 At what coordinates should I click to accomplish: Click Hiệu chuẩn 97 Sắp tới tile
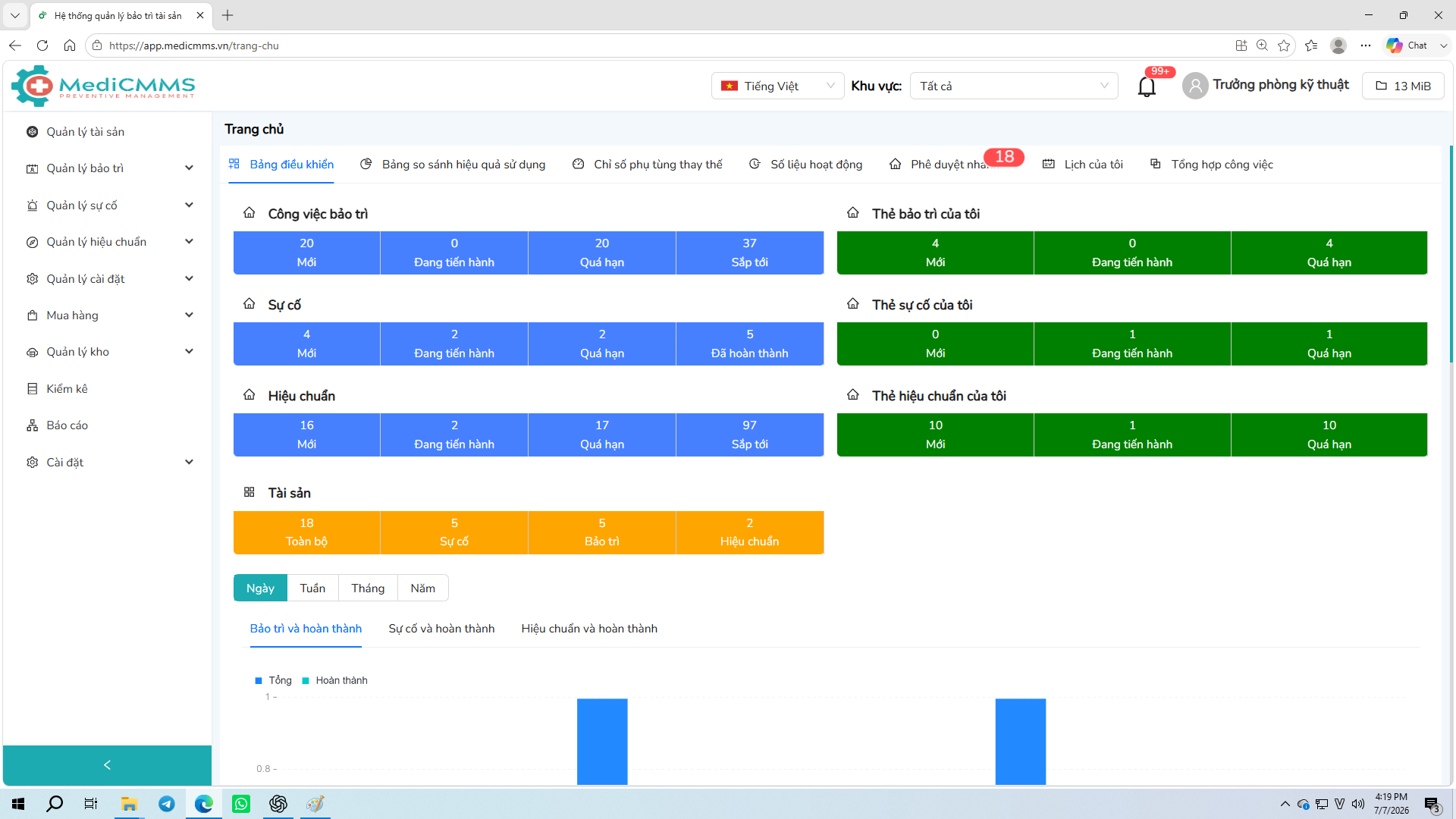[x=749, y=435]
